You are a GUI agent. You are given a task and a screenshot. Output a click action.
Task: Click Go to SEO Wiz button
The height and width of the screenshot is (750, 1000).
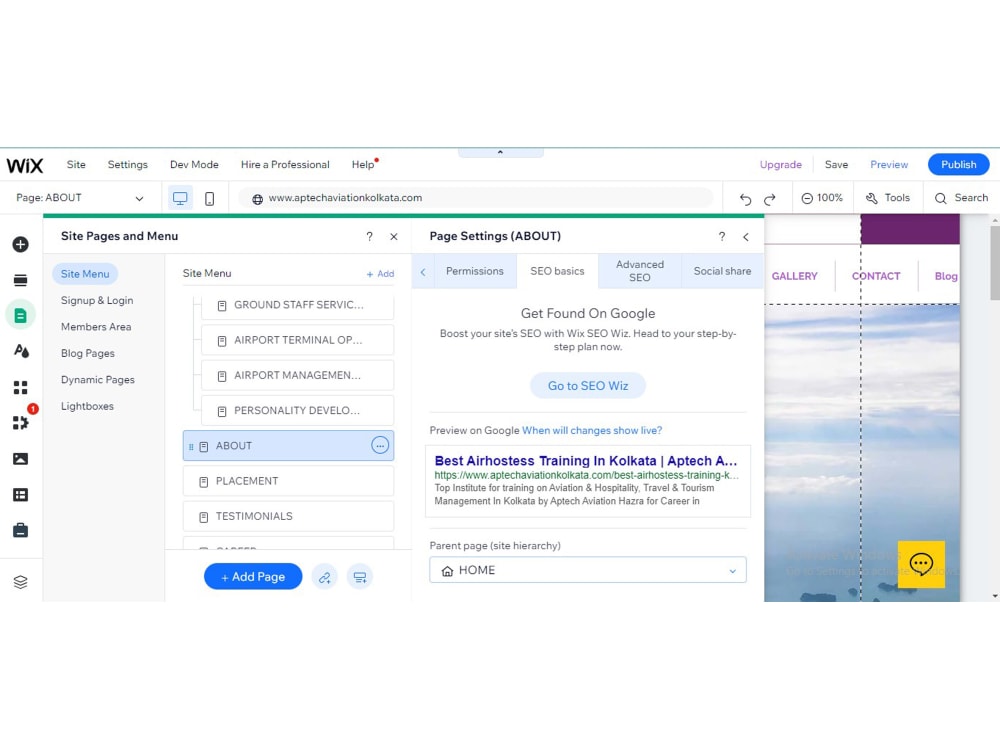[x=587, y=386]
